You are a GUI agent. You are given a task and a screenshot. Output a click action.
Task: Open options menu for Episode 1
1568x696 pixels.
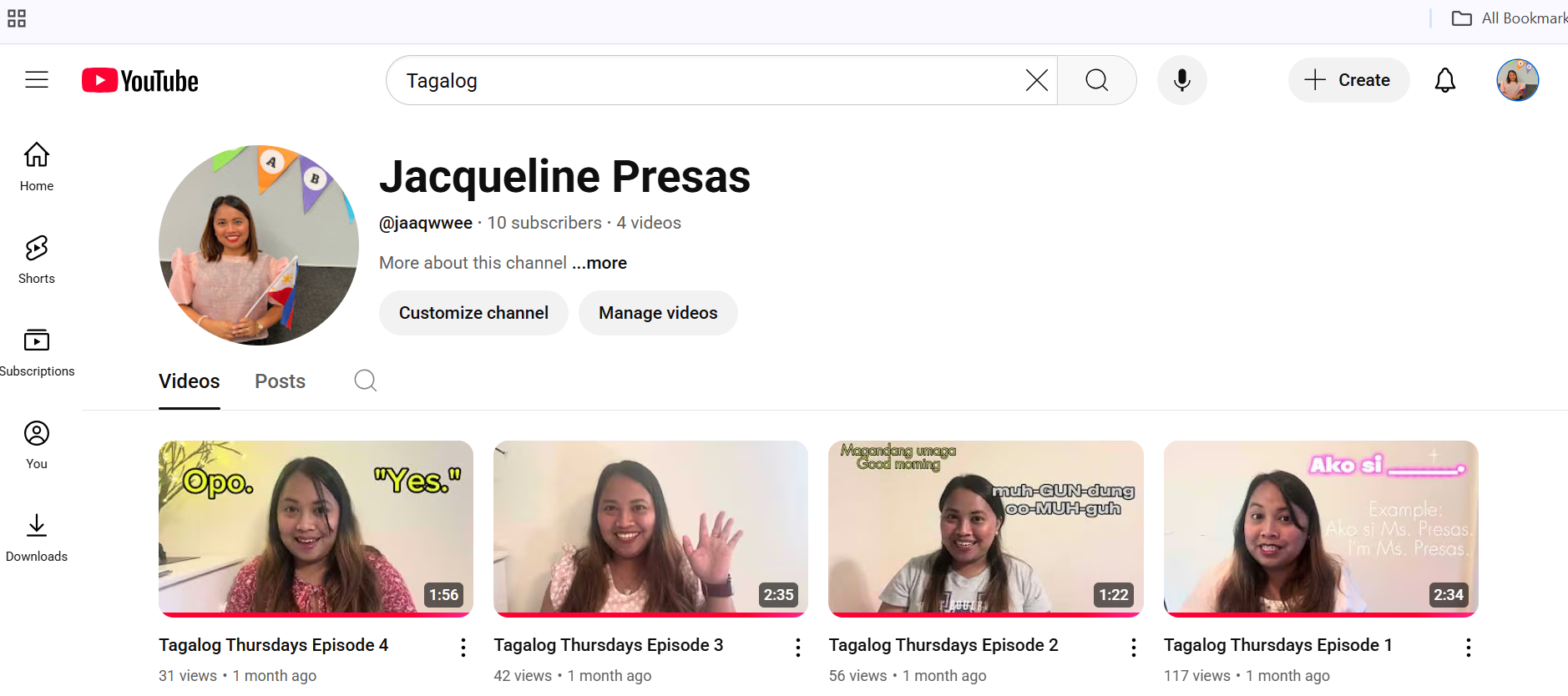click(1468, 648)
